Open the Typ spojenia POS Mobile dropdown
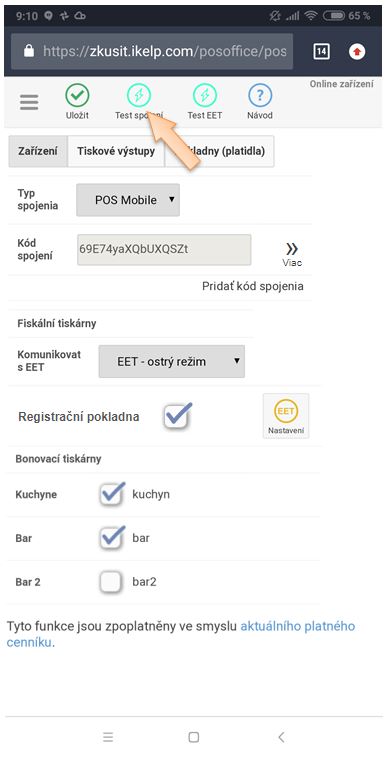The height and width of the screenshot is (759, 388). (x=128, y=200)
